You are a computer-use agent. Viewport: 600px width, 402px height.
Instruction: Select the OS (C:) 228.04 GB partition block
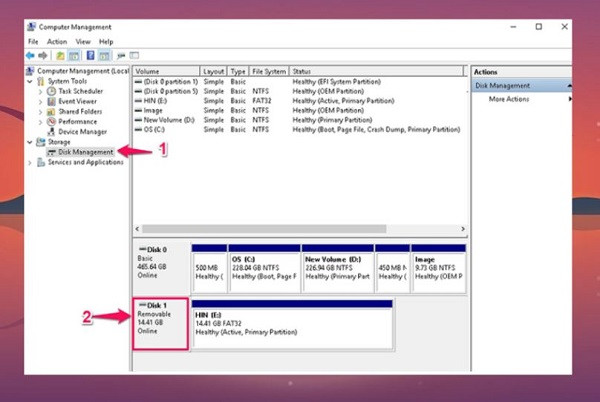click(x=264, y=269)
